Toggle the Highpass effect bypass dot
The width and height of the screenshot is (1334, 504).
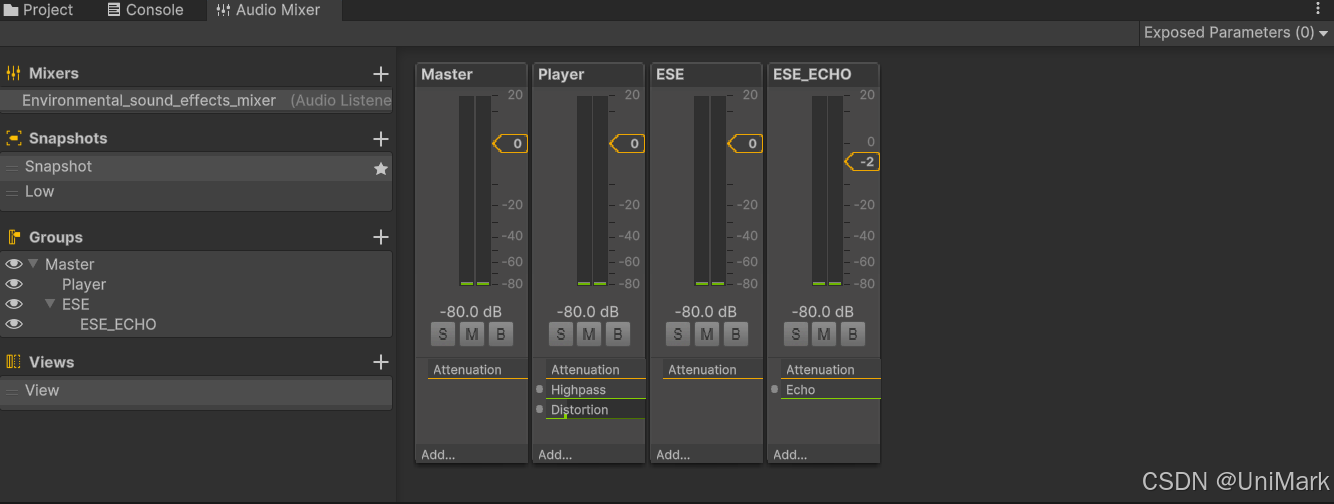[540, 390]
